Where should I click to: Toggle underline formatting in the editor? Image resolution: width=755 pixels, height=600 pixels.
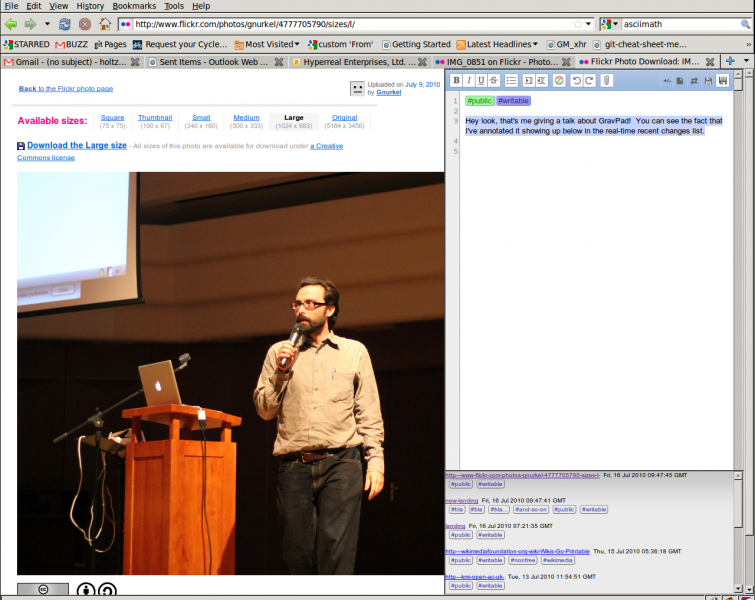point(481,80)
